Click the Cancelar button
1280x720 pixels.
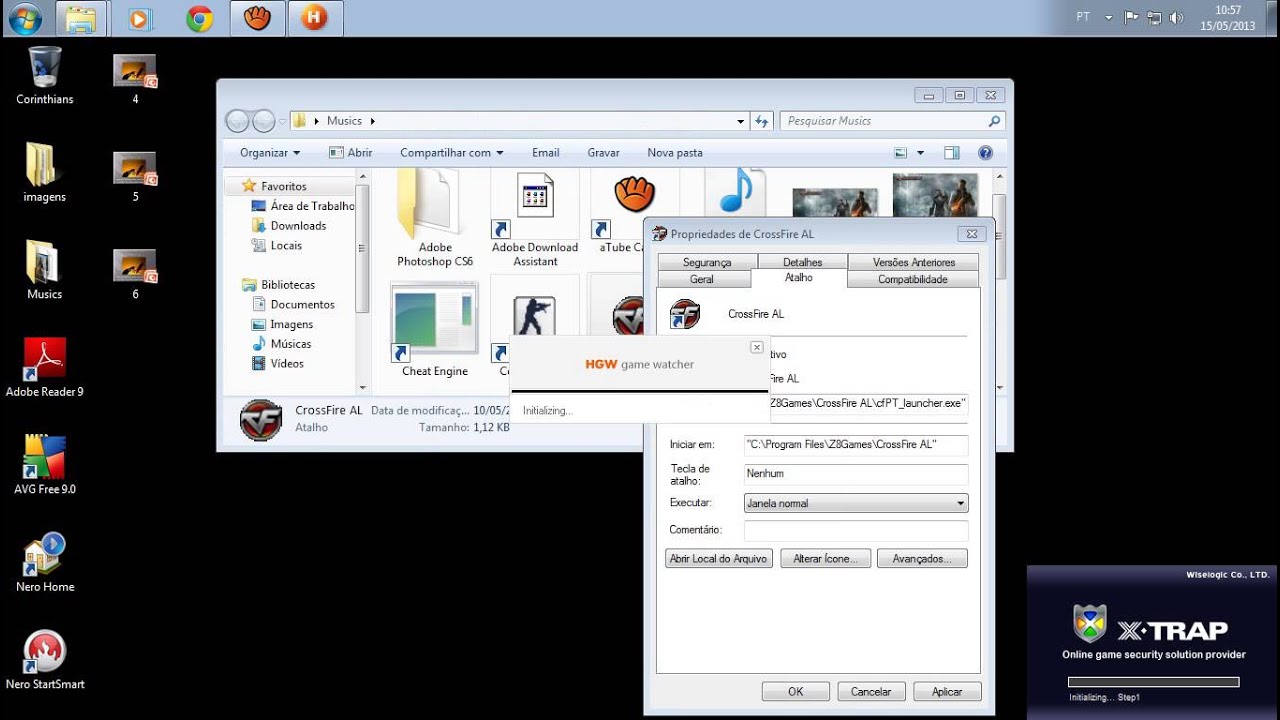pyautogui.click(x=871, y=691)
